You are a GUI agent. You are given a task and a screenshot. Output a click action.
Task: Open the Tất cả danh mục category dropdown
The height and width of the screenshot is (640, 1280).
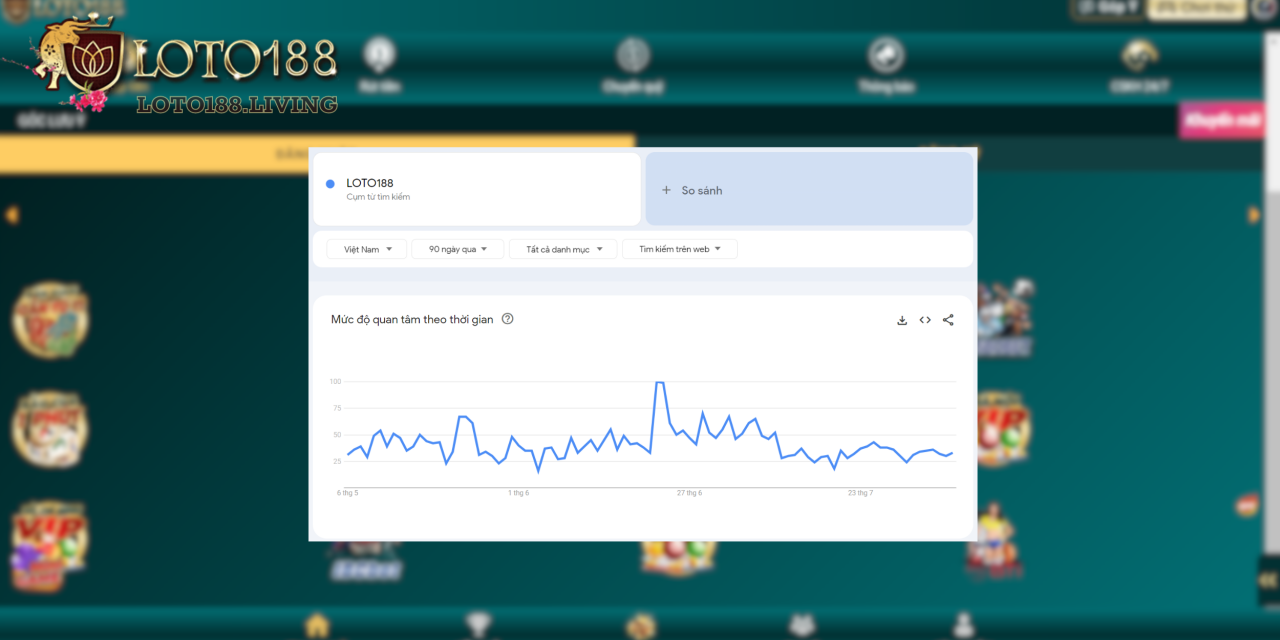pos(563,249)
